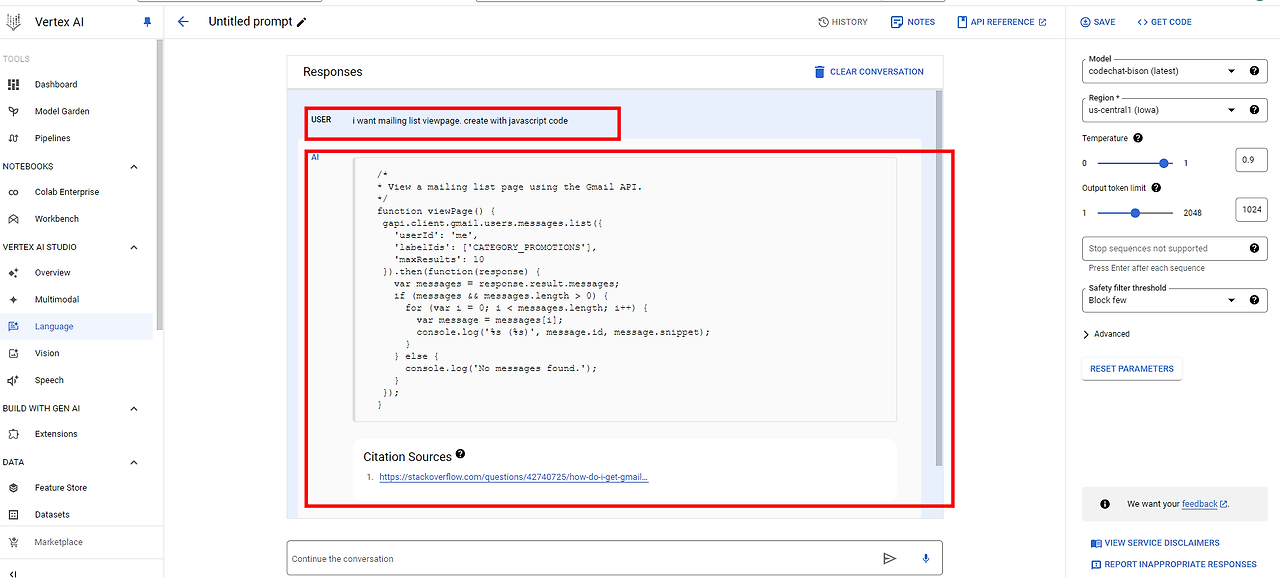
Task: Save the prompt
Action: (x=1098, y=22)
